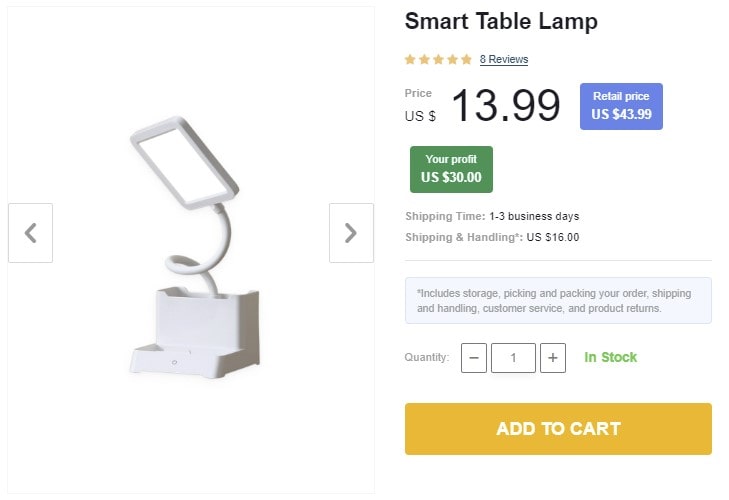729x500 pixels.
Task: Click the Smart Table Lamp product photo
Action: [x=190, y=250]
